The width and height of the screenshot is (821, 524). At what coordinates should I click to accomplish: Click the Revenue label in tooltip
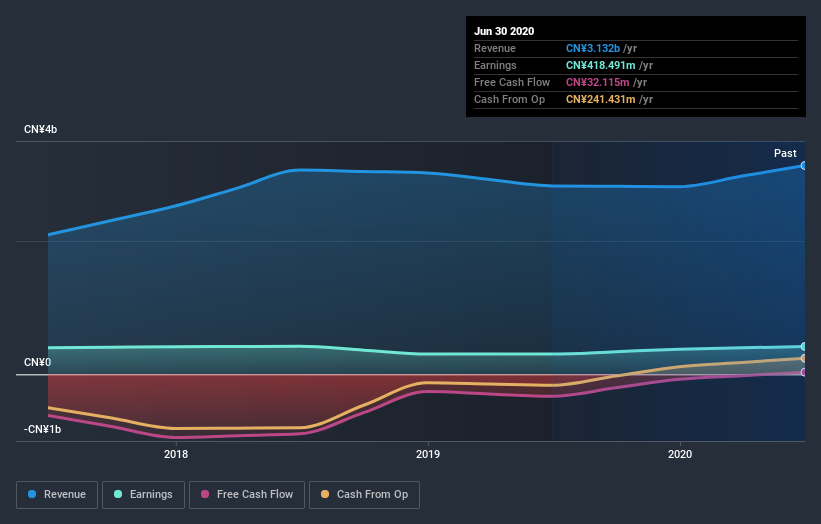[x=495, y=48]
